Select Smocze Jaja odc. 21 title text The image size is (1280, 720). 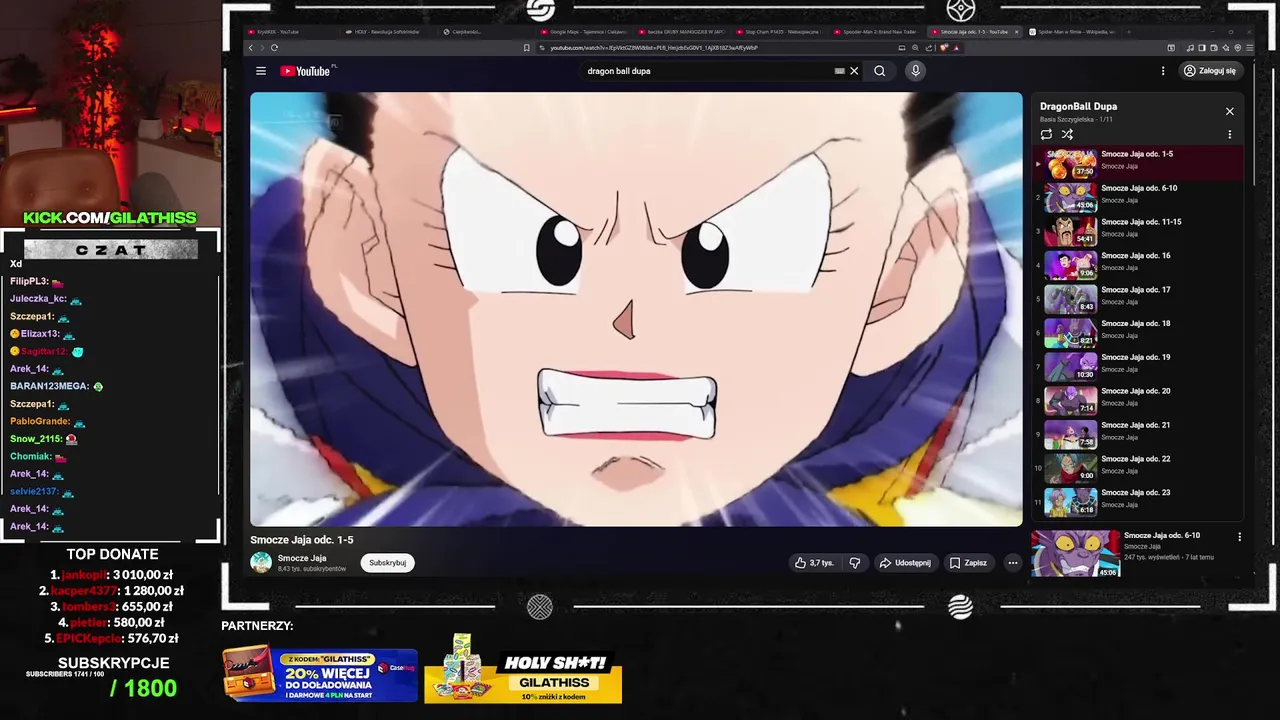[x=1135, y=425]
